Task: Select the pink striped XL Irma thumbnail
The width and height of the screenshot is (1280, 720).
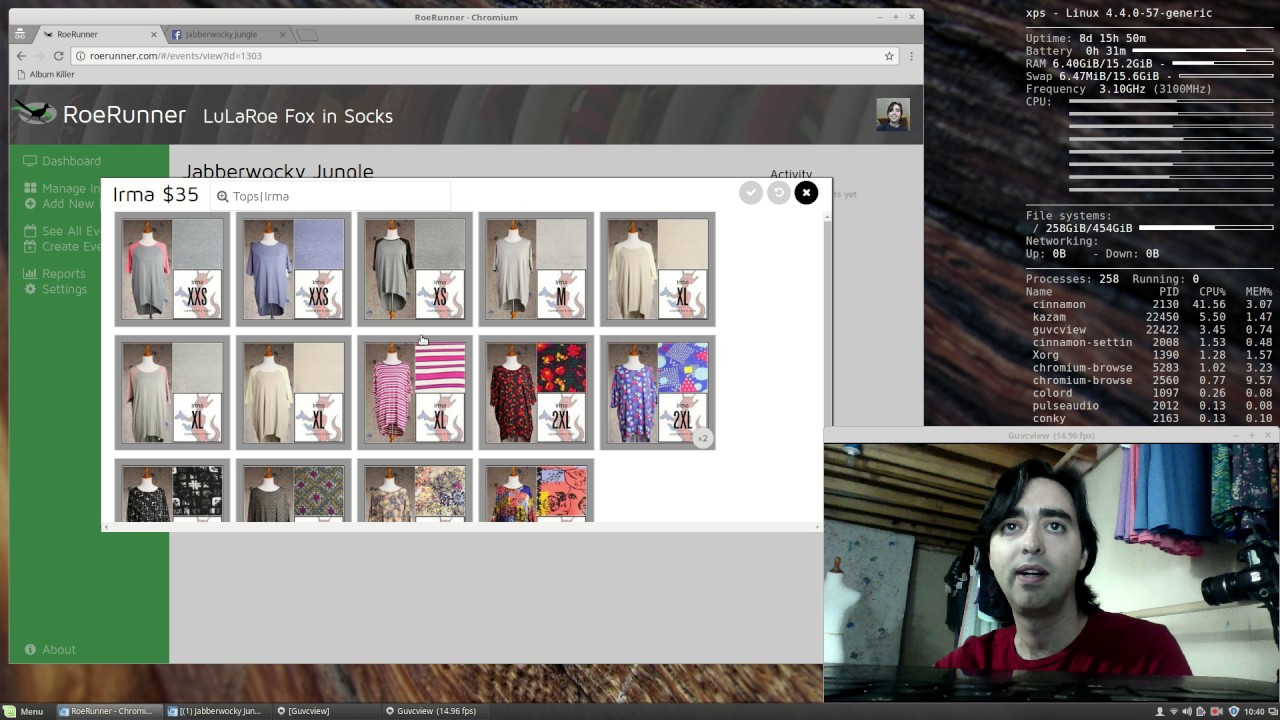Action: tap(415, 392)
